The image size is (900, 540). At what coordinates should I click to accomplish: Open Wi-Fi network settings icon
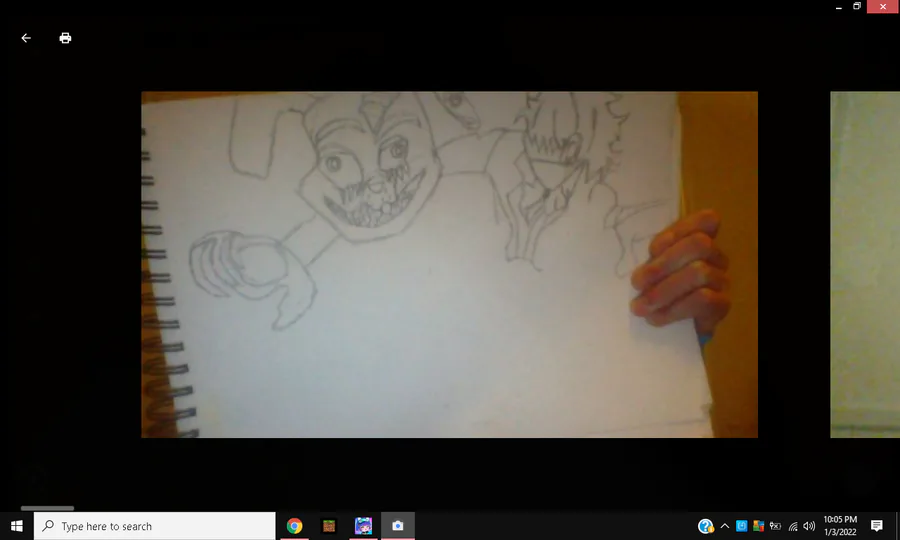(x=793, y=526)
